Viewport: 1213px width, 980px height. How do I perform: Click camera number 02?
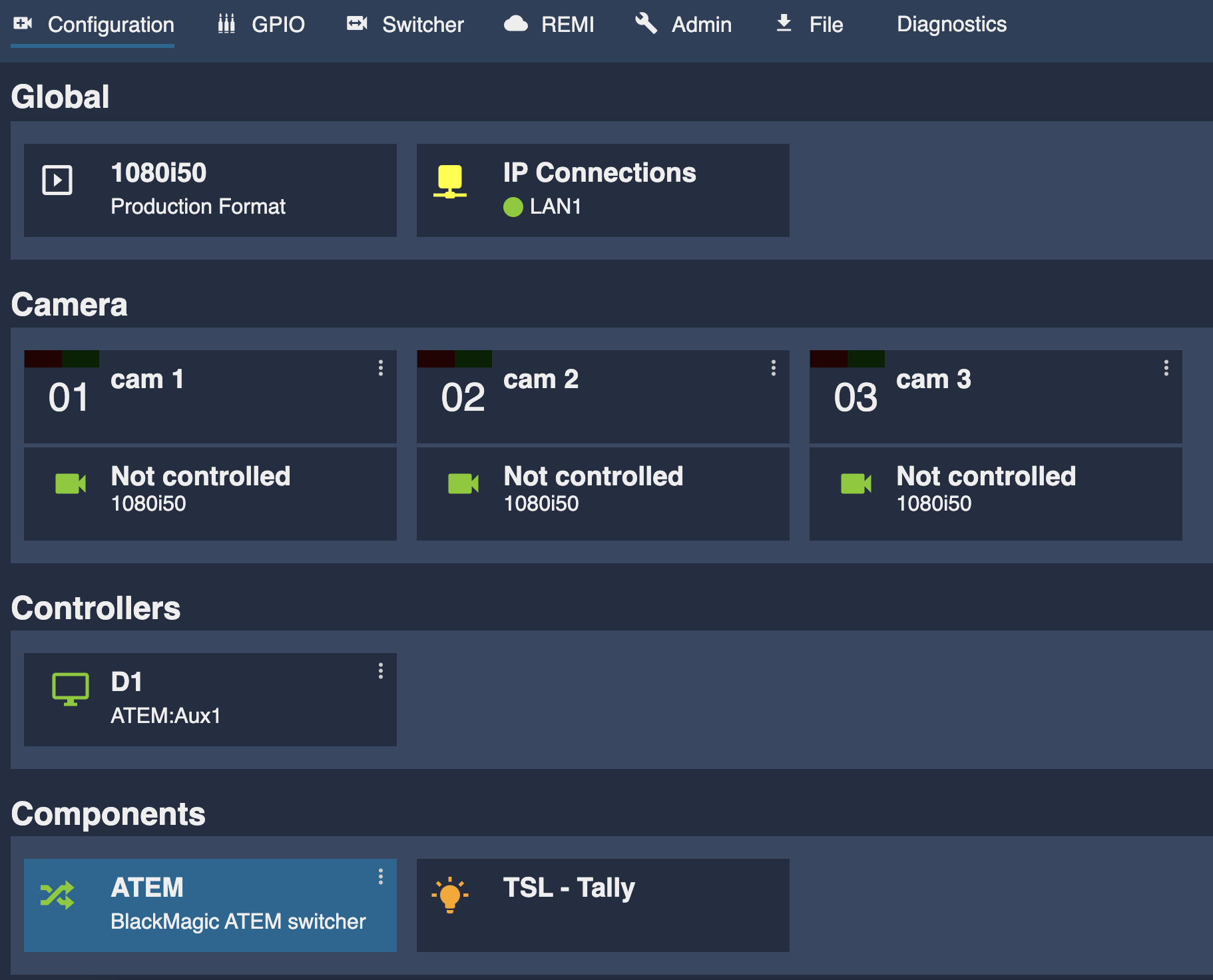coord(463,397)
